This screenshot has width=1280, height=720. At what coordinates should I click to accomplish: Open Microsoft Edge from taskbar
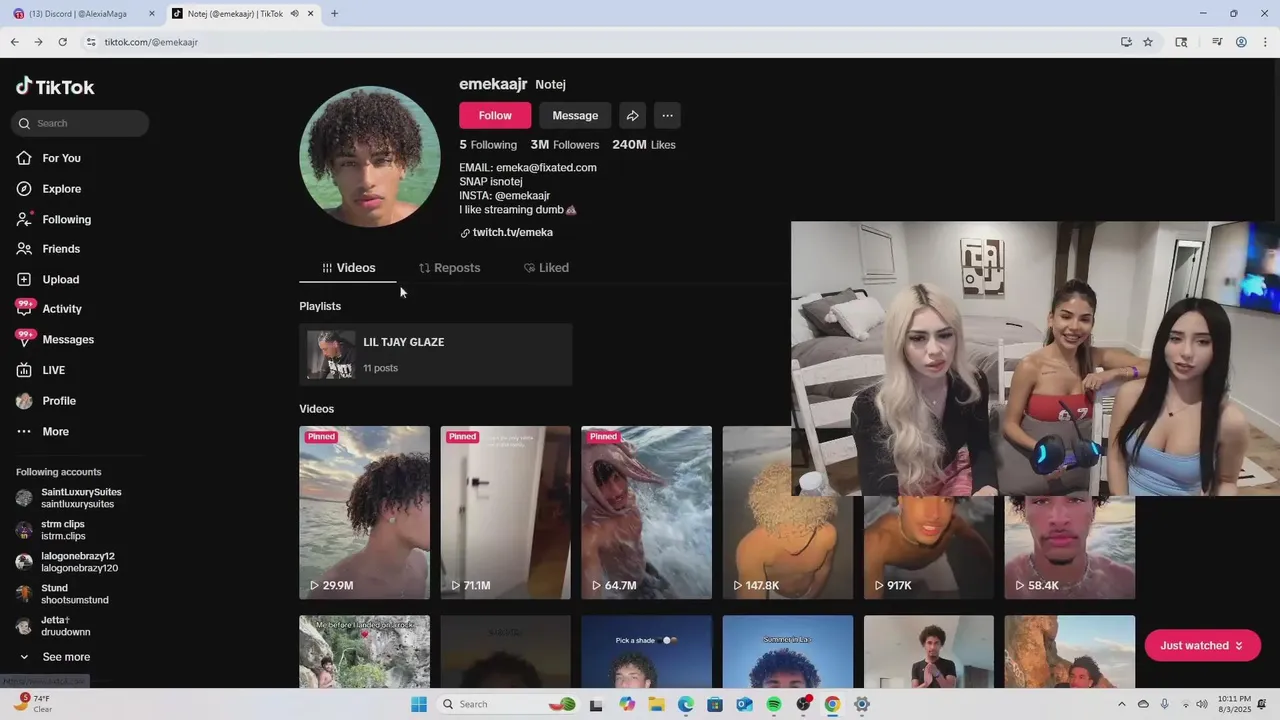[x=686, y=704]
